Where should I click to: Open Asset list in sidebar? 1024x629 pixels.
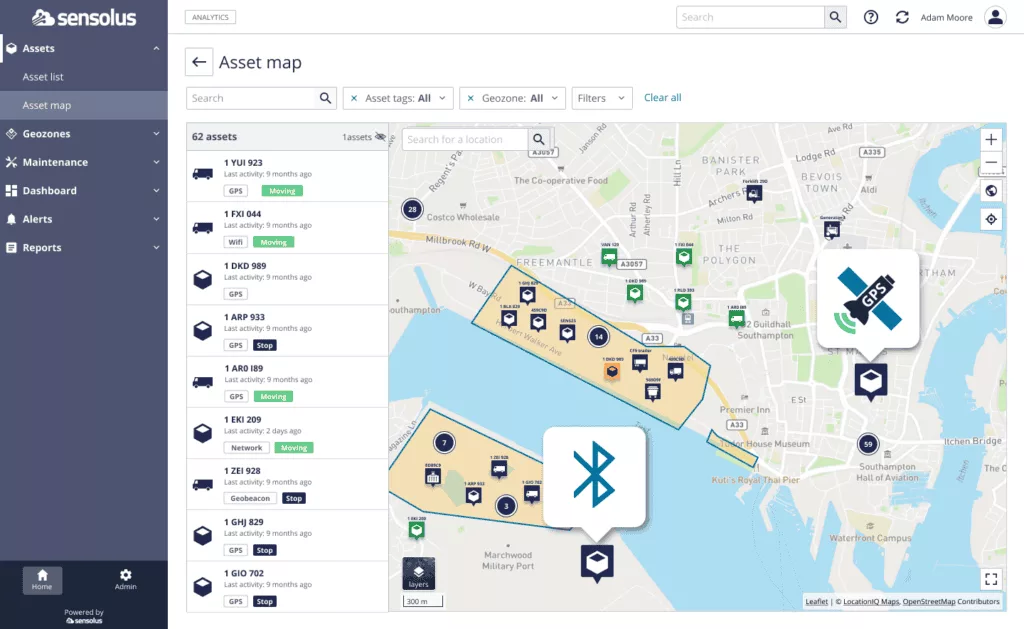coord(44,77)
